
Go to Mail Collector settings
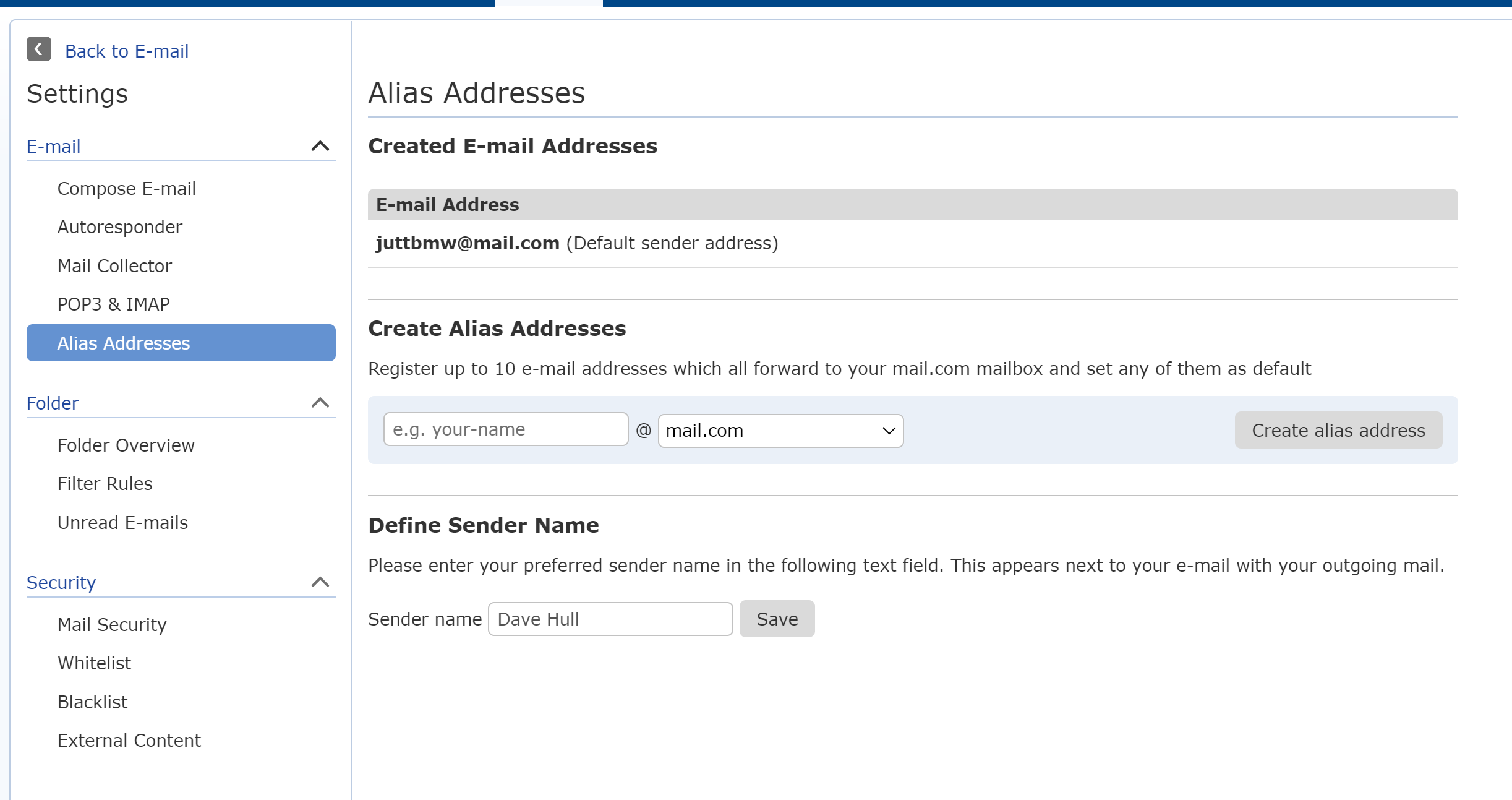[114, 266]
